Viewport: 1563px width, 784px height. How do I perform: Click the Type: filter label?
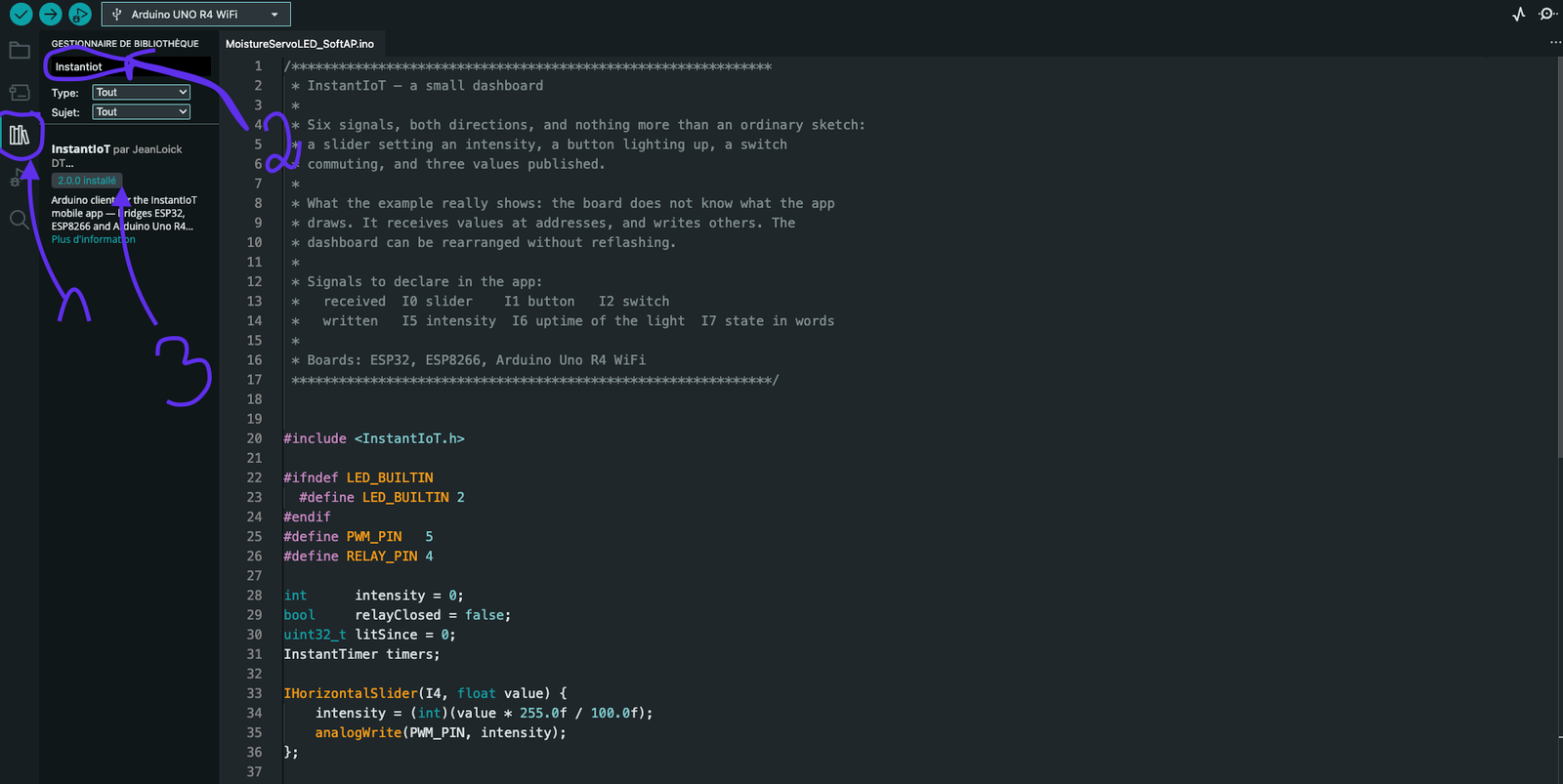(64, 93)
